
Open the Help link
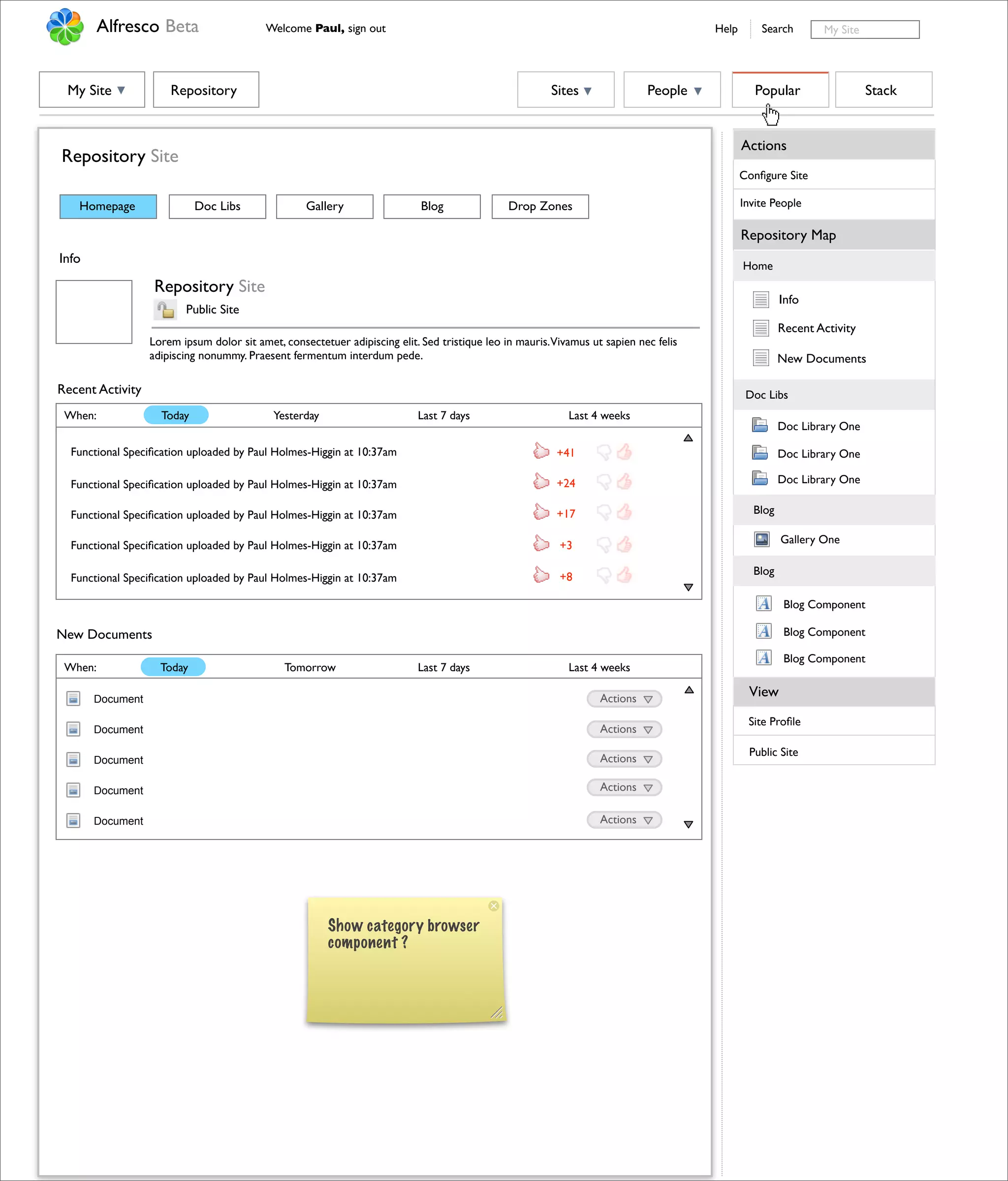pyautogui.click(x=726, y=29)
